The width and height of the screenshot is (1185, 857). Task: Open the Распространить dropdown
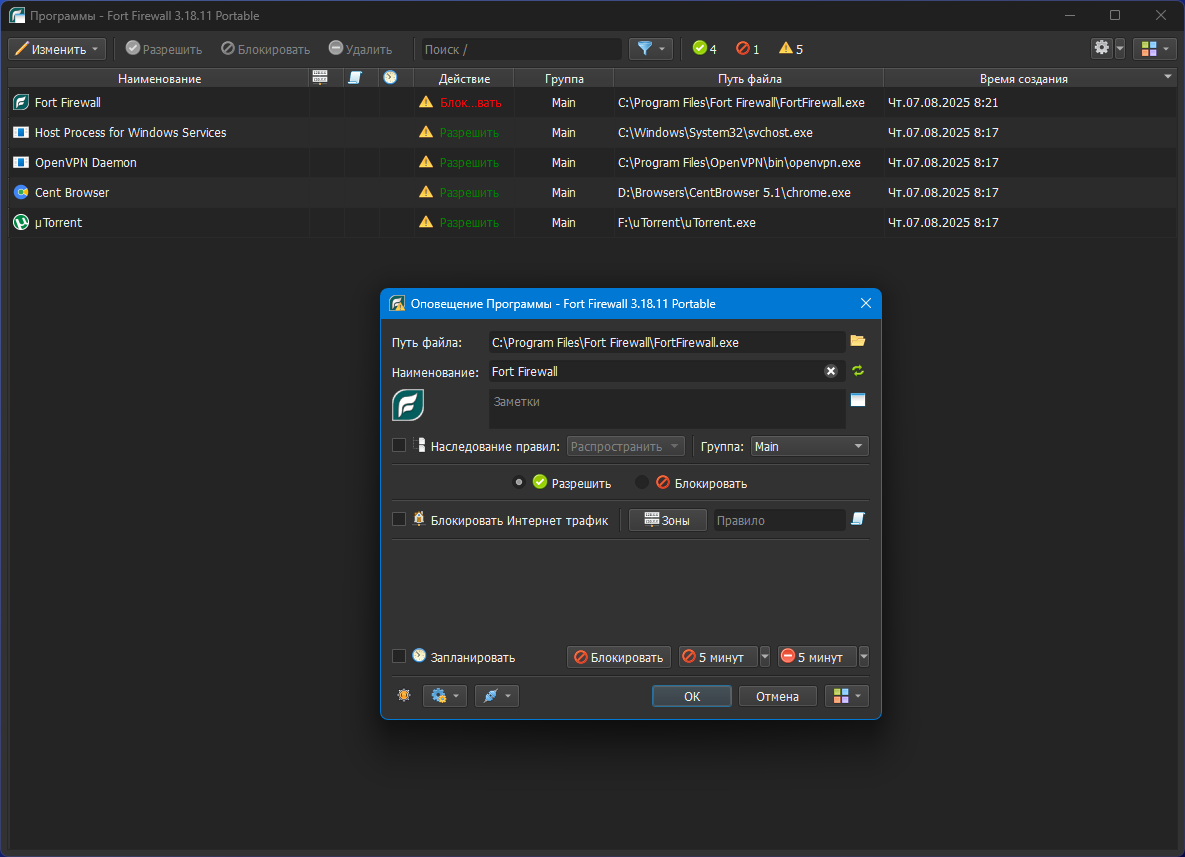pyautogui.click(x=626, y=446)
